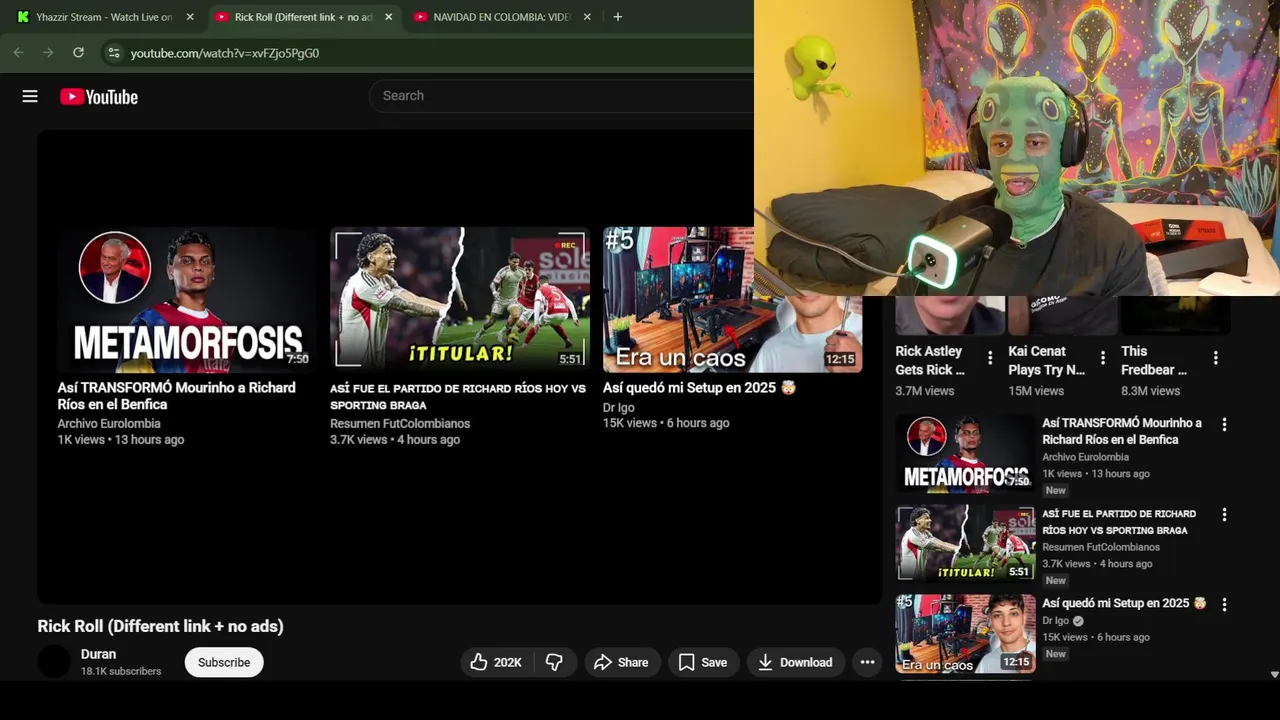Open end-screen title Así quedó mi Setup

point(699,387)
